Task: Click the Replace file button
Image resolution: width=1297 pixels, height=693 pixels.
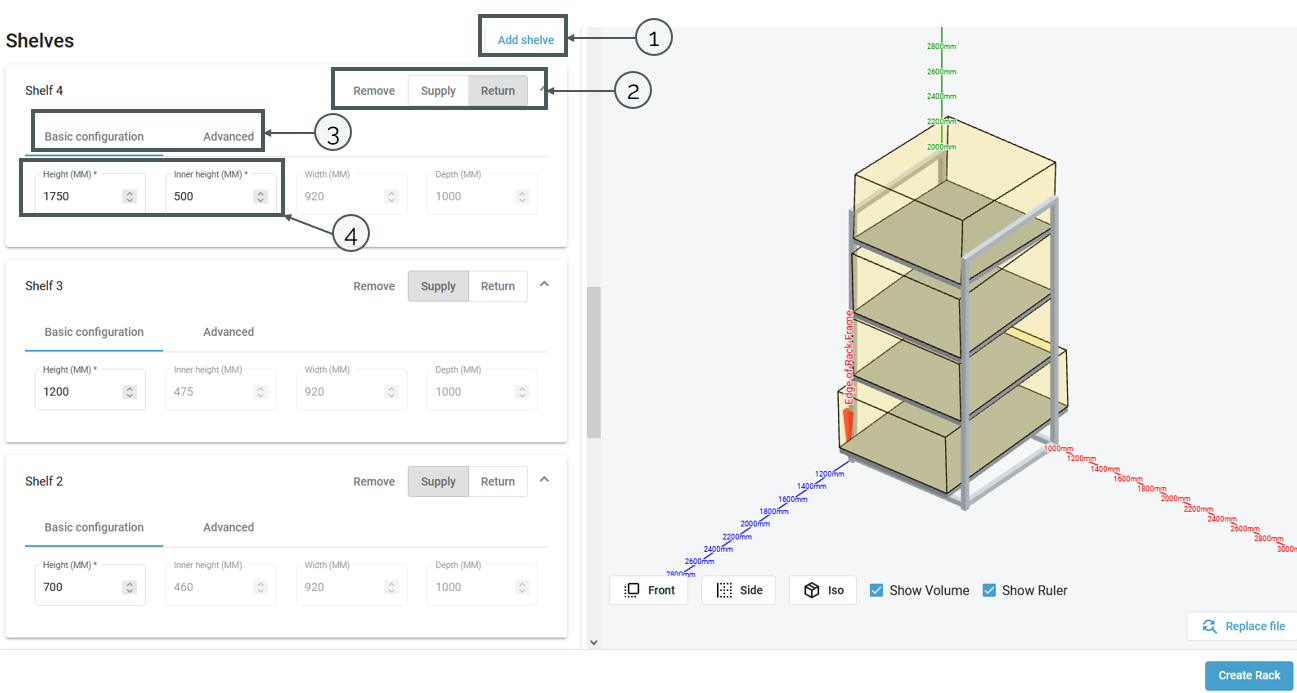Action: 1242,626
